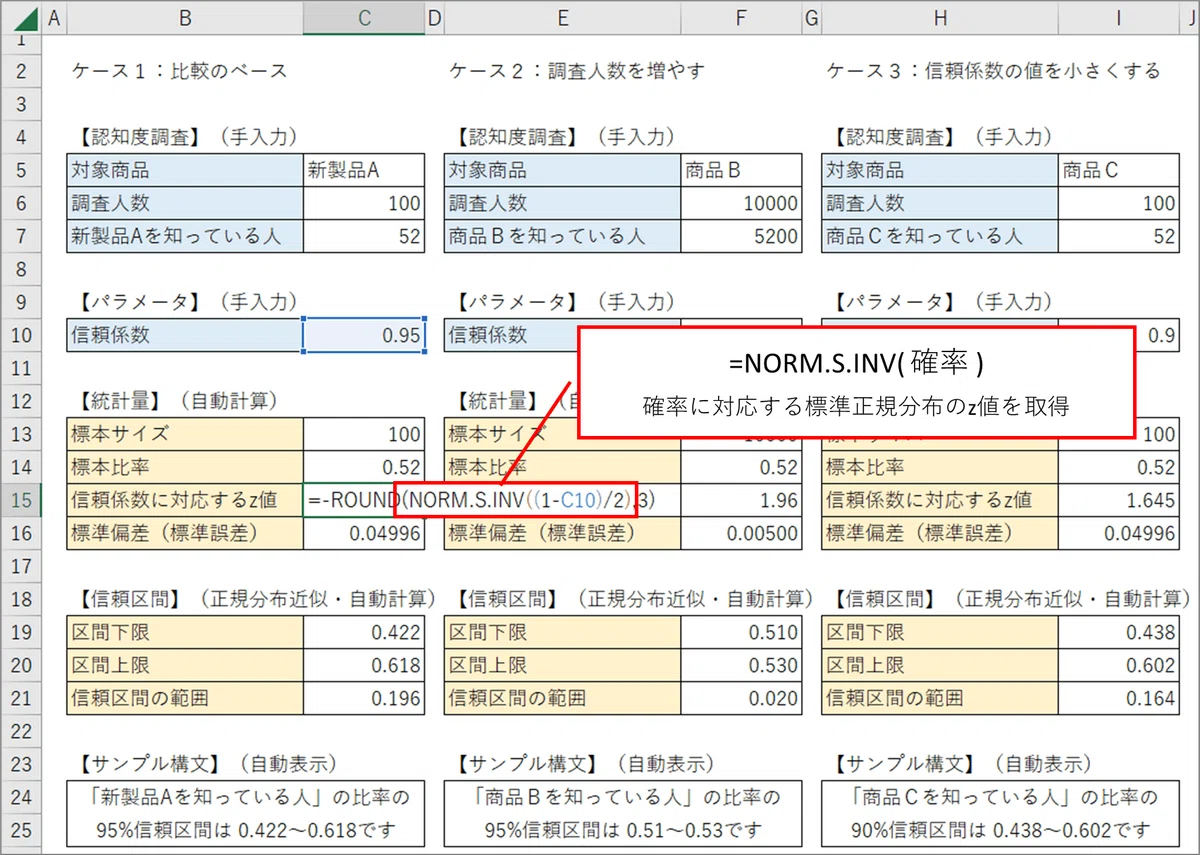The image size is (1200, 855).
Task: Click cell with value 10000
Action: (x=741, y=203)
